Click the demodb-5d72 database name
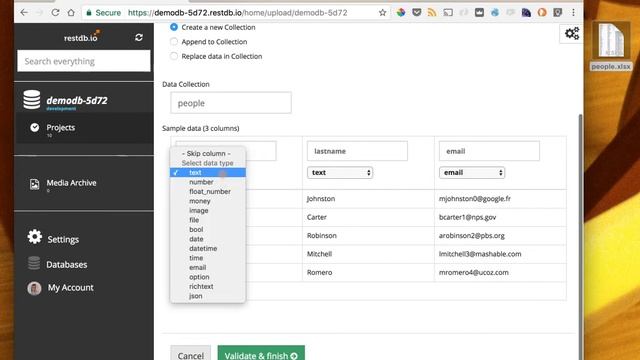 (x=77, y=100)
